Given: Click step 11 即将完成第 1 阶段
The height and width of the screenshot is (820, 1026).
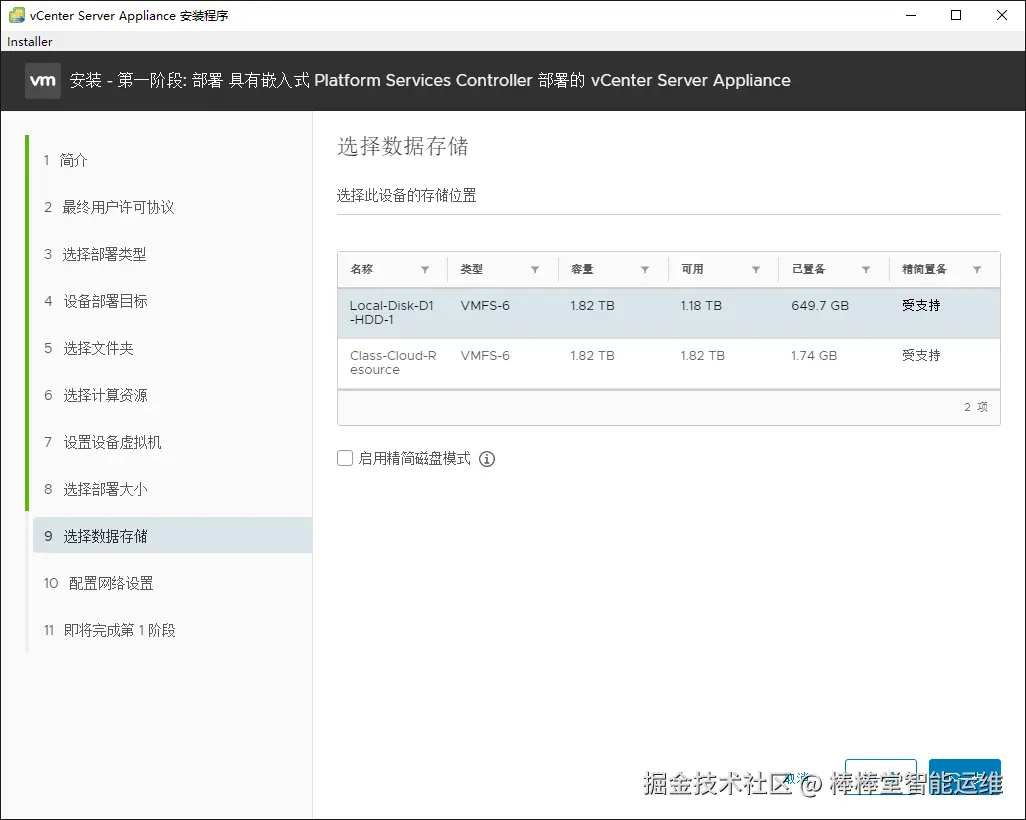Looking at the screenshot, I should click(109, 631).
